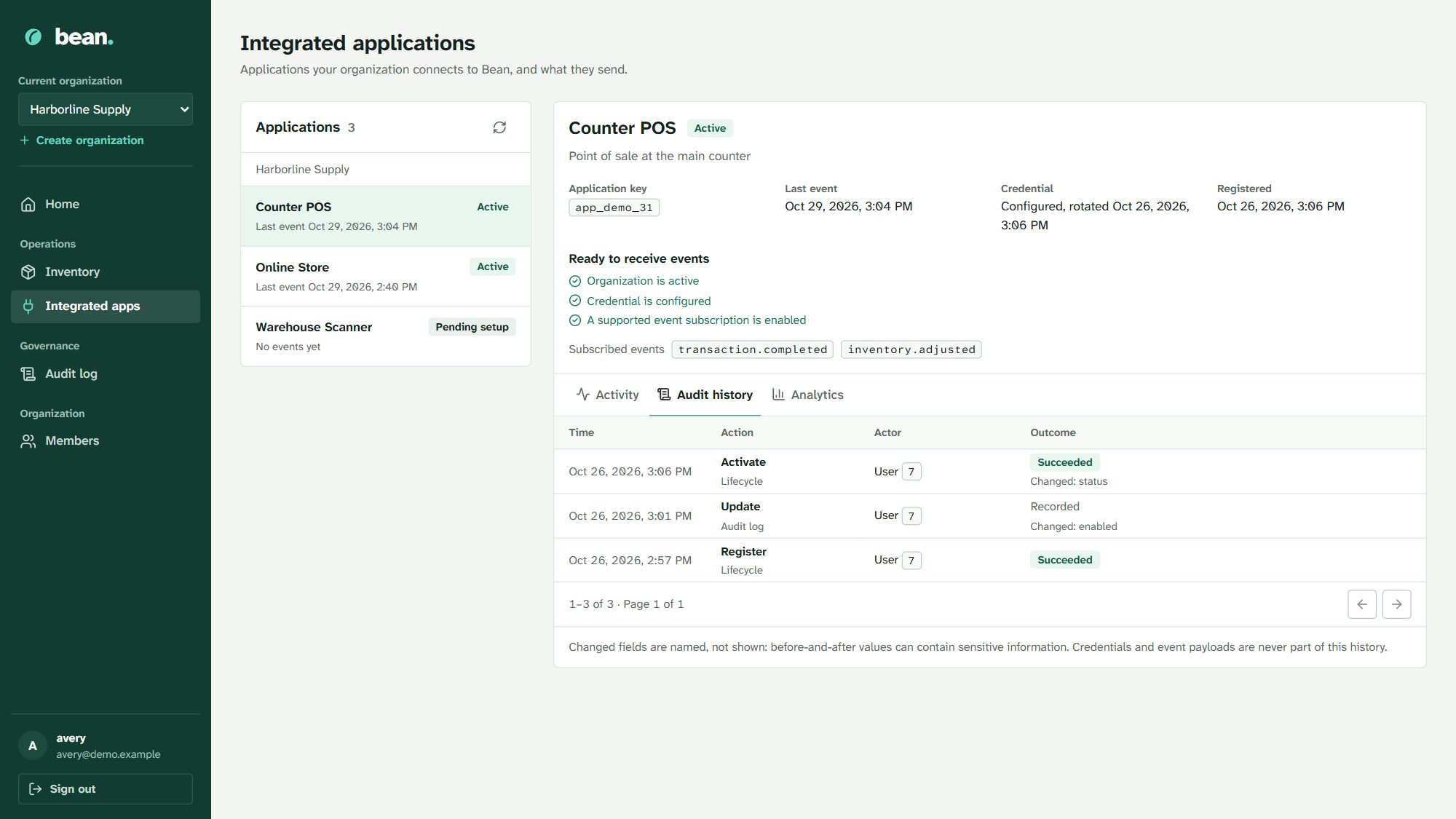Click the Inventory box icon

pos(28,272)
